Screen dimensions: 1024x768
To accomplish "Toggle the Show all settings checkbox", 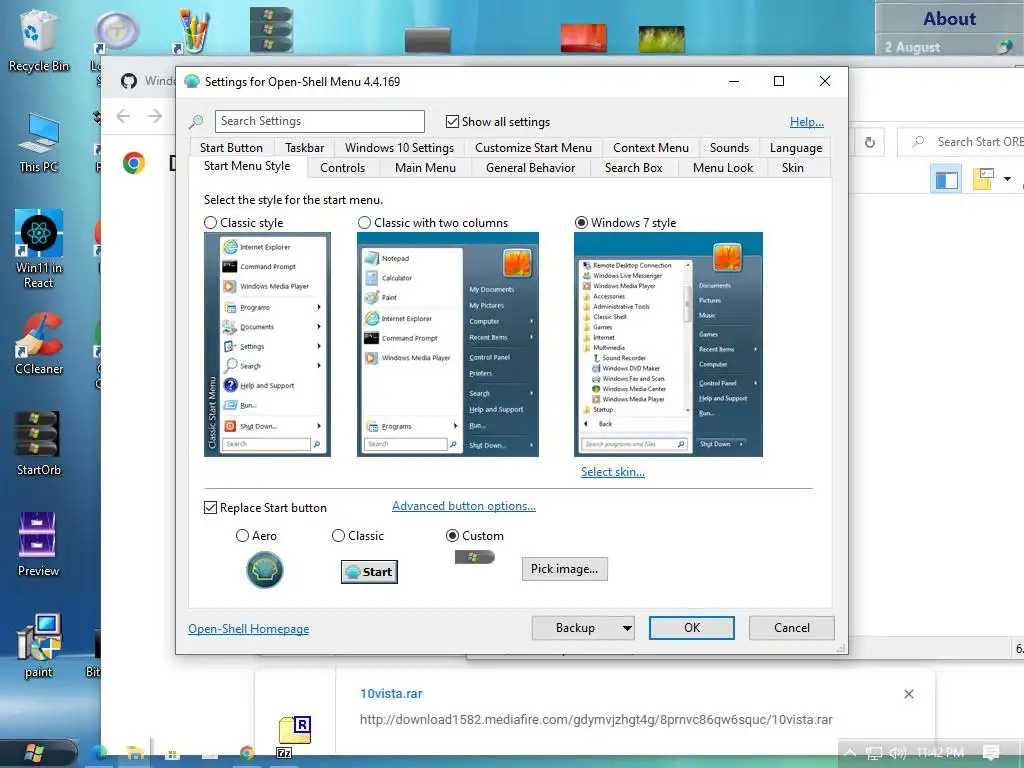I will click(x=452, y=121).
